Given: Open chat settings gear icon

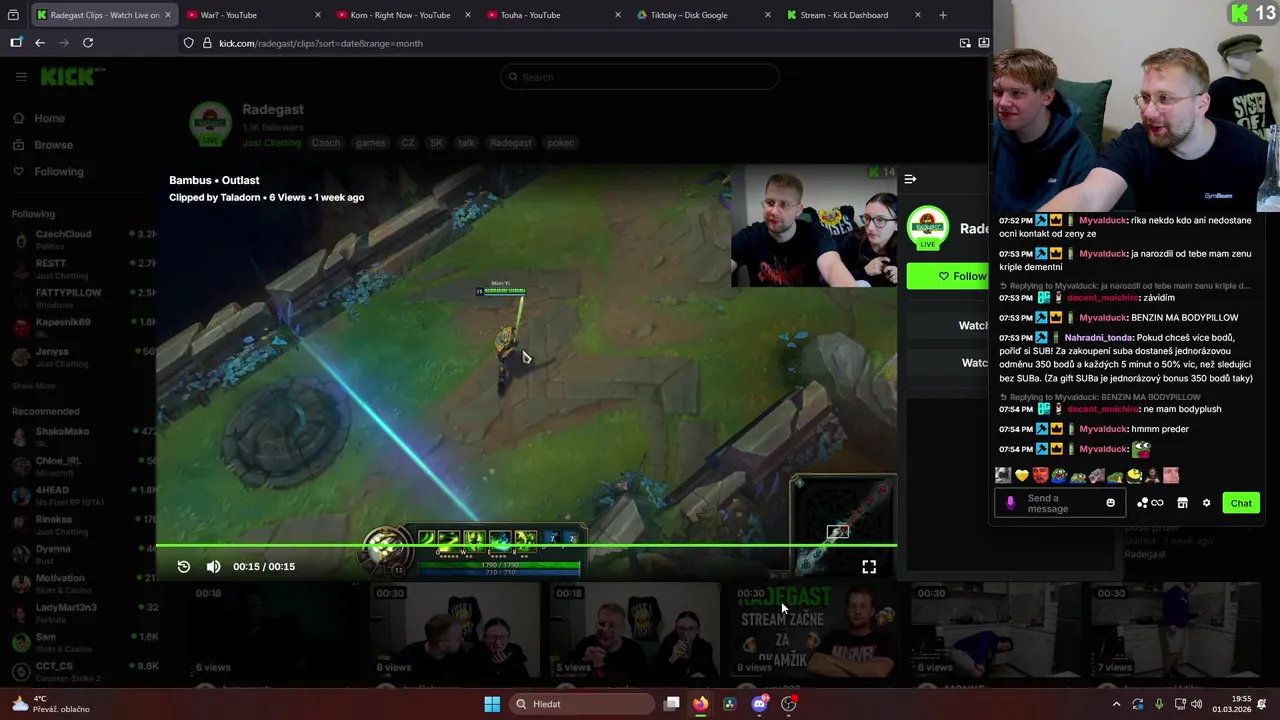Looking at the screenshot, I should 1206,503.
